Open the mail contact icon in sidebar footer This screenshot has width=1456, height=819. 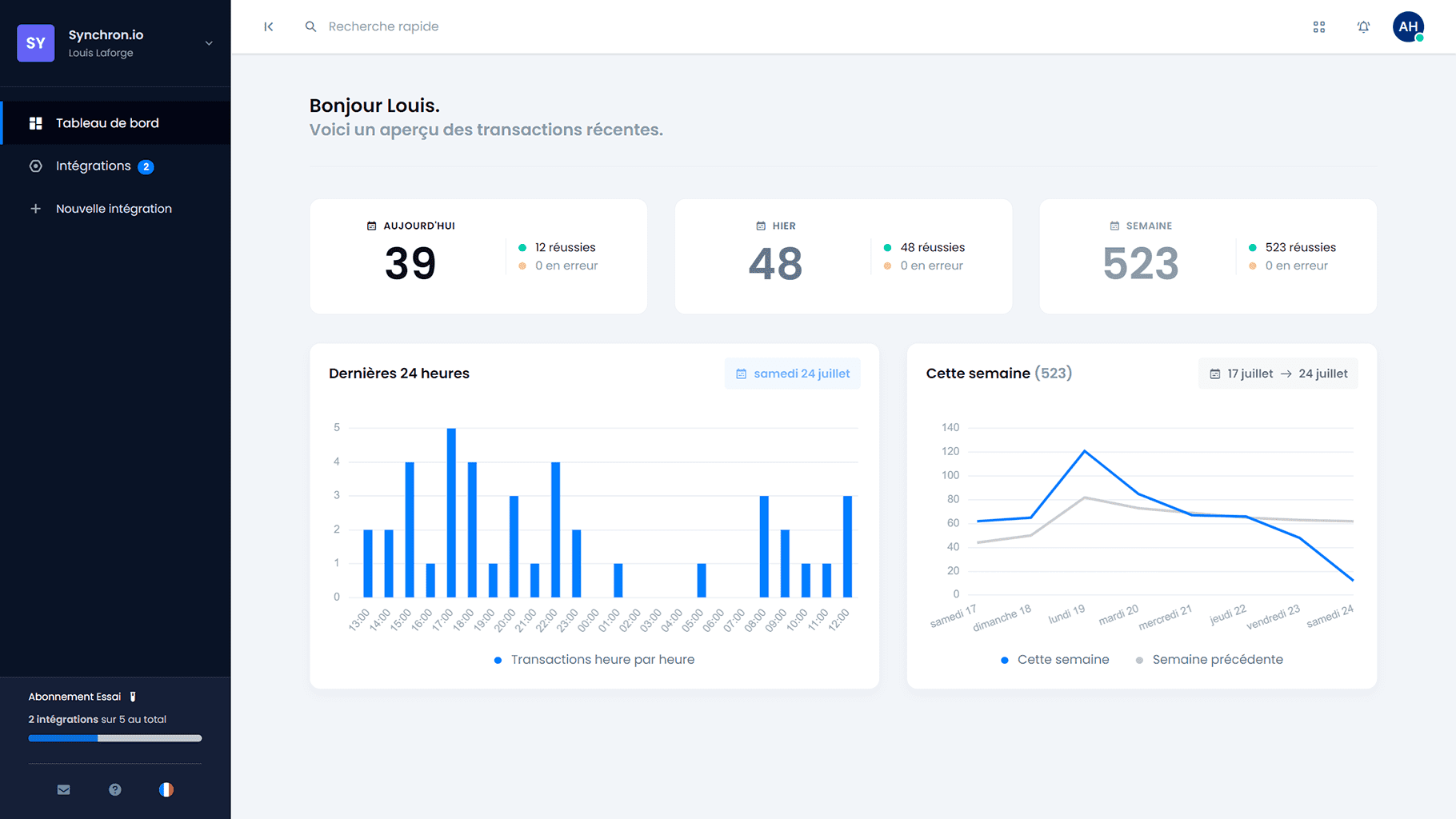(64, 790)
